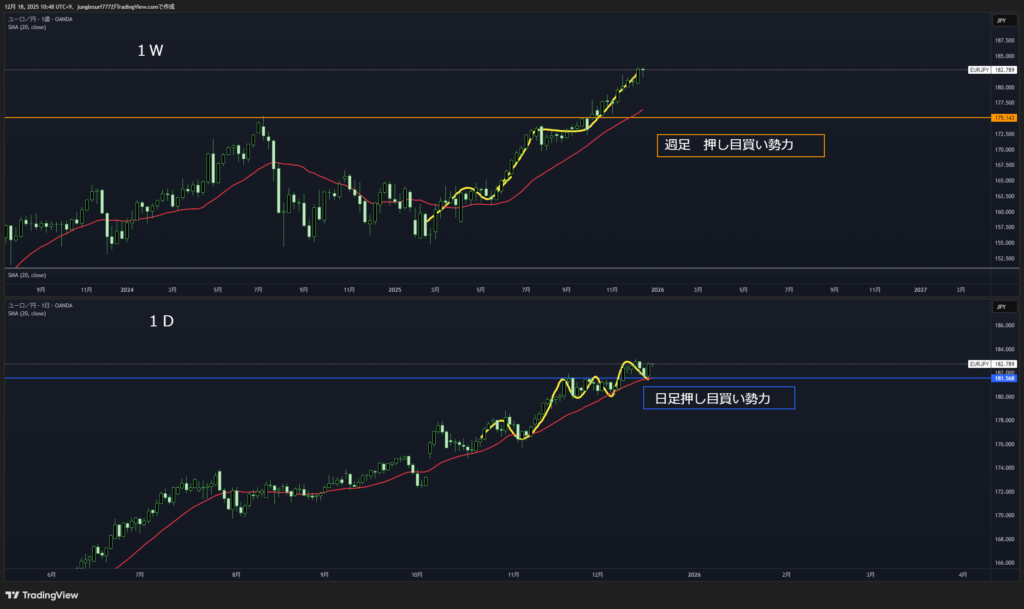The image size is (1024, 609).
Task: Click the daily chart SMA (20, close) legend
Action: [x=26, y=313]
